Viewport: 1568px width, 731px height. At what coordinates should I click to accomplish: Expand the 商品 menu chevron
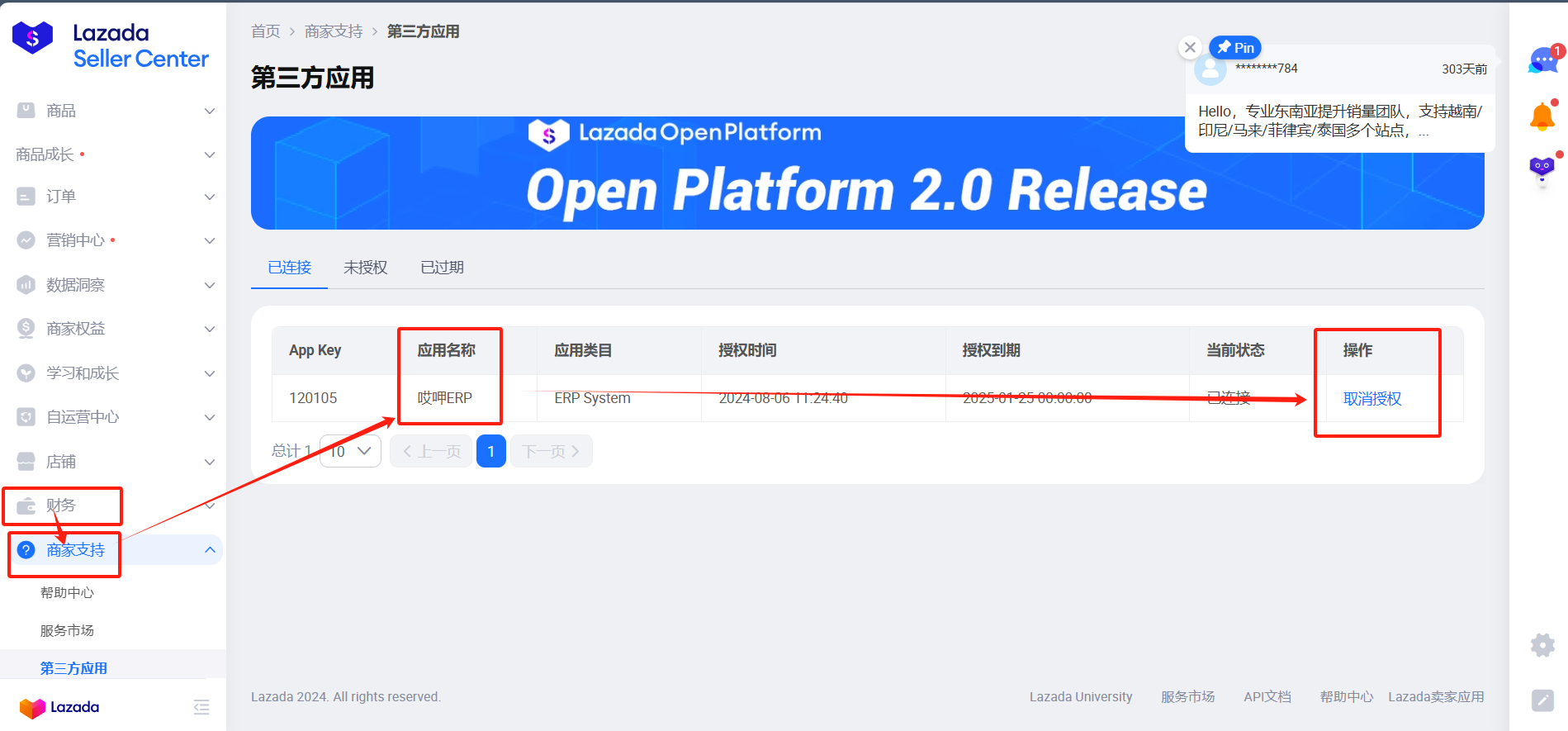pos(210,111)
